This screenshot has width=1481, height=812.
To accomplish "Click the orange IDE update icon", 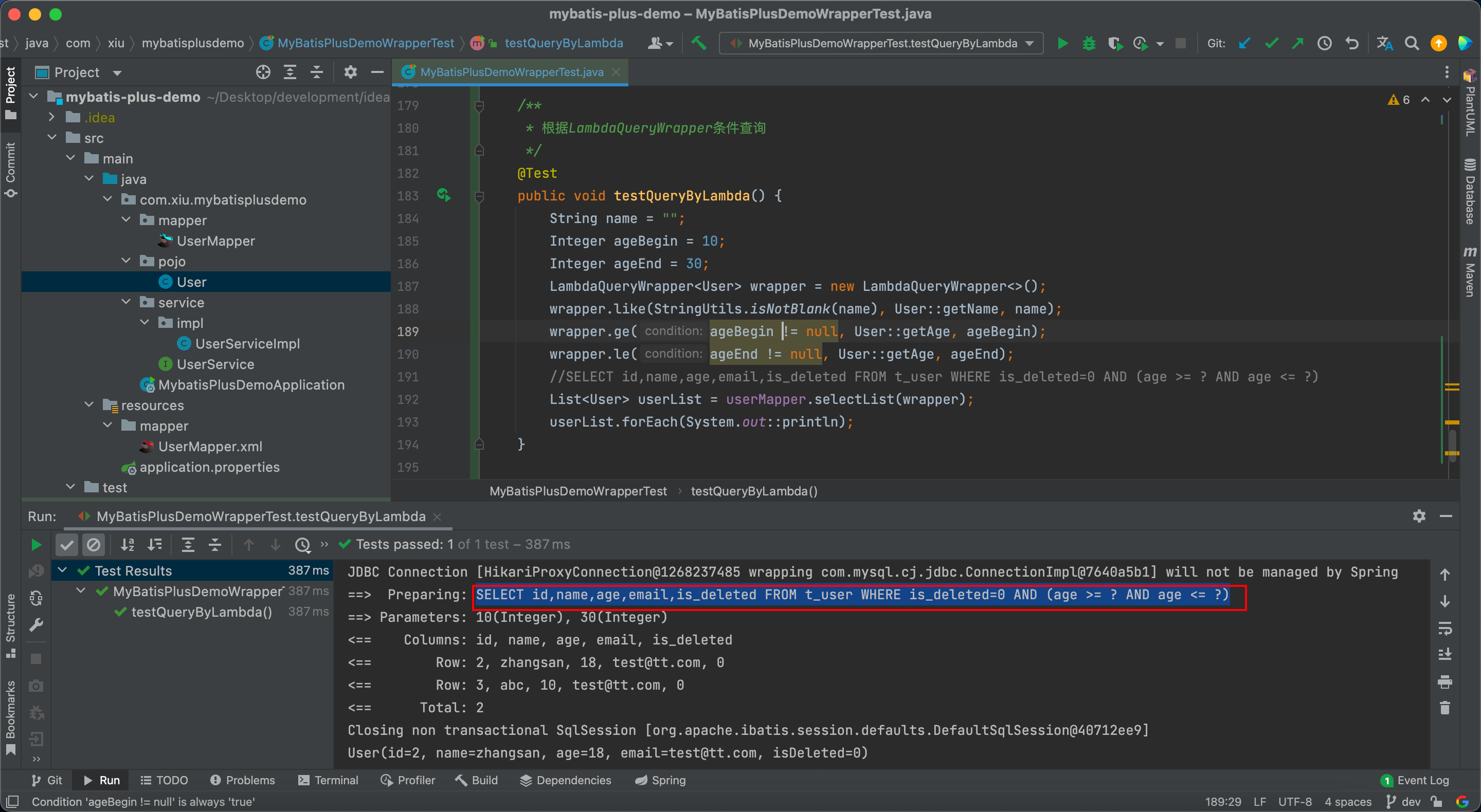I will click(1438, 43).
